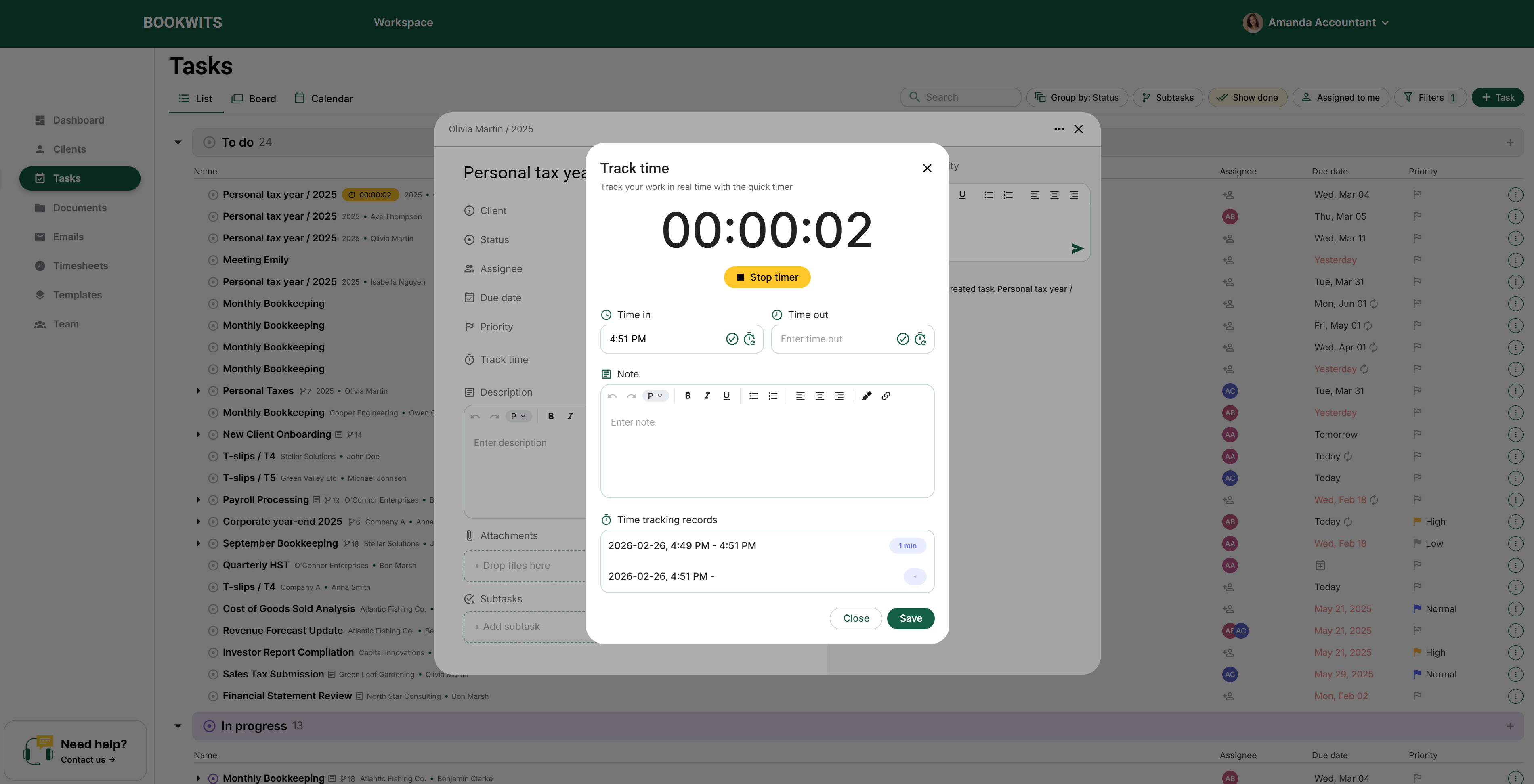1534x784 pixels.
Task: Center align text in Note editor
Action: click(819, 396)
